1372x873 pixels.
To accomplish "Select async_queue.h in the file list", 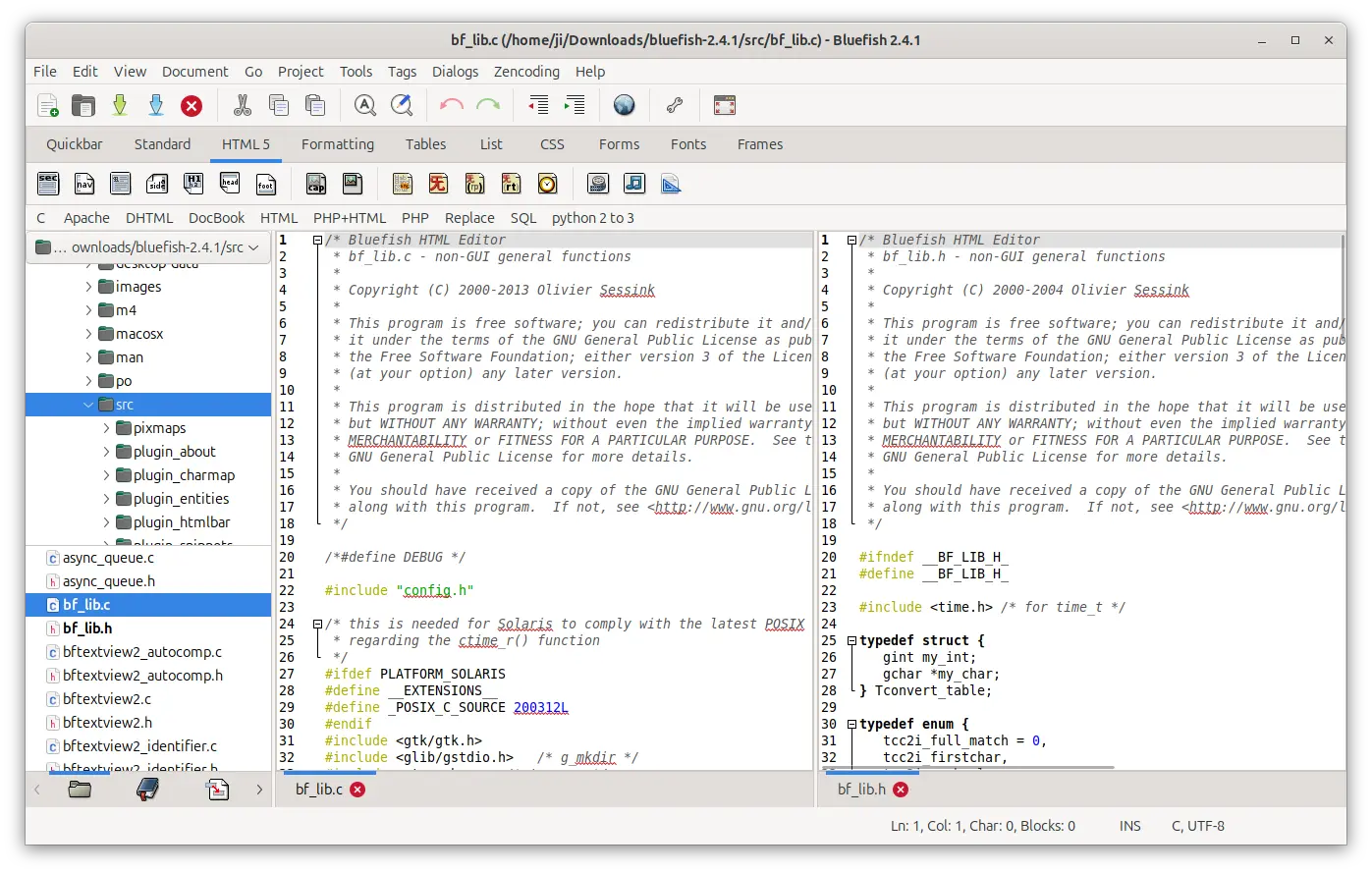I will coord(108,581).
